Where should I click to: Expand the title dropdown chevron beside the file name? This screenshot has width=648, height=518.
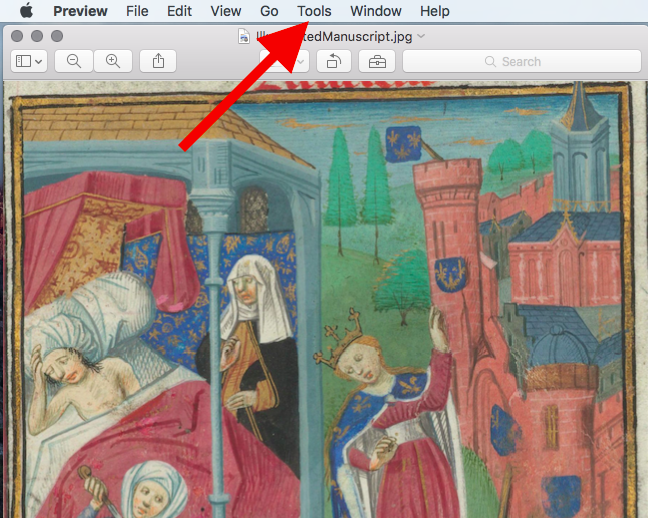421,36
